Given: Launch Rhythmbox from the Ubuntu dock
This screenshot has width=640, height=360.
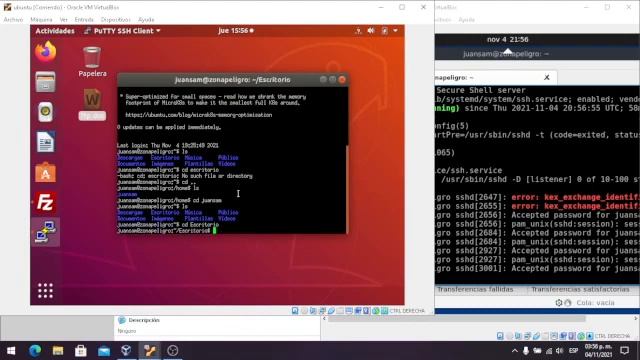Looking at the screenshot, I should click(x=45, y=112).
